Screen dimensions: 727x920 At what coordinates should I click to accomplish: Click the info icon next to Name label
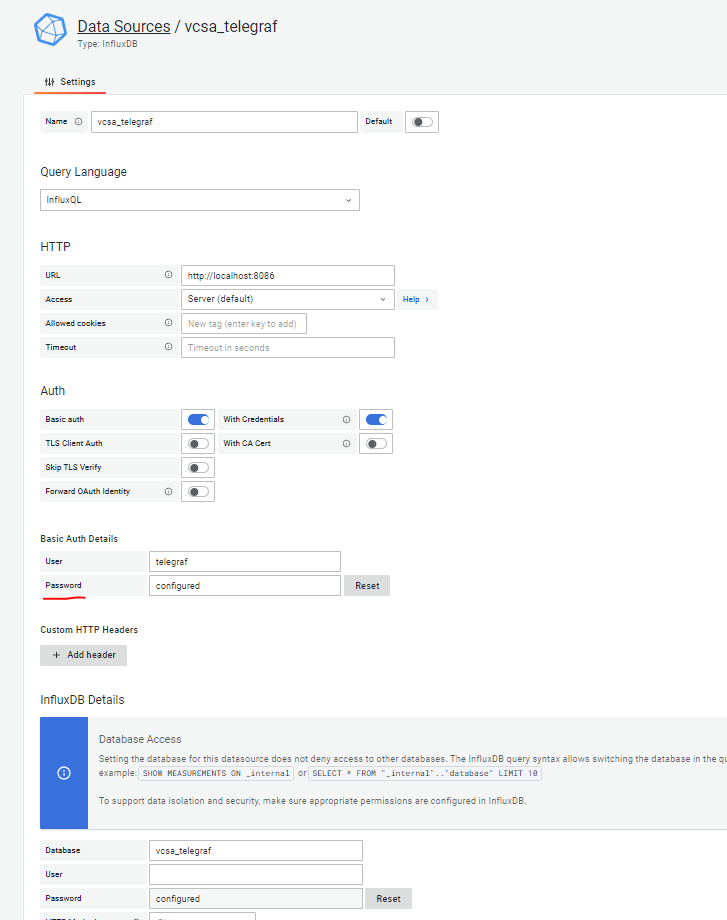[78, 121]
